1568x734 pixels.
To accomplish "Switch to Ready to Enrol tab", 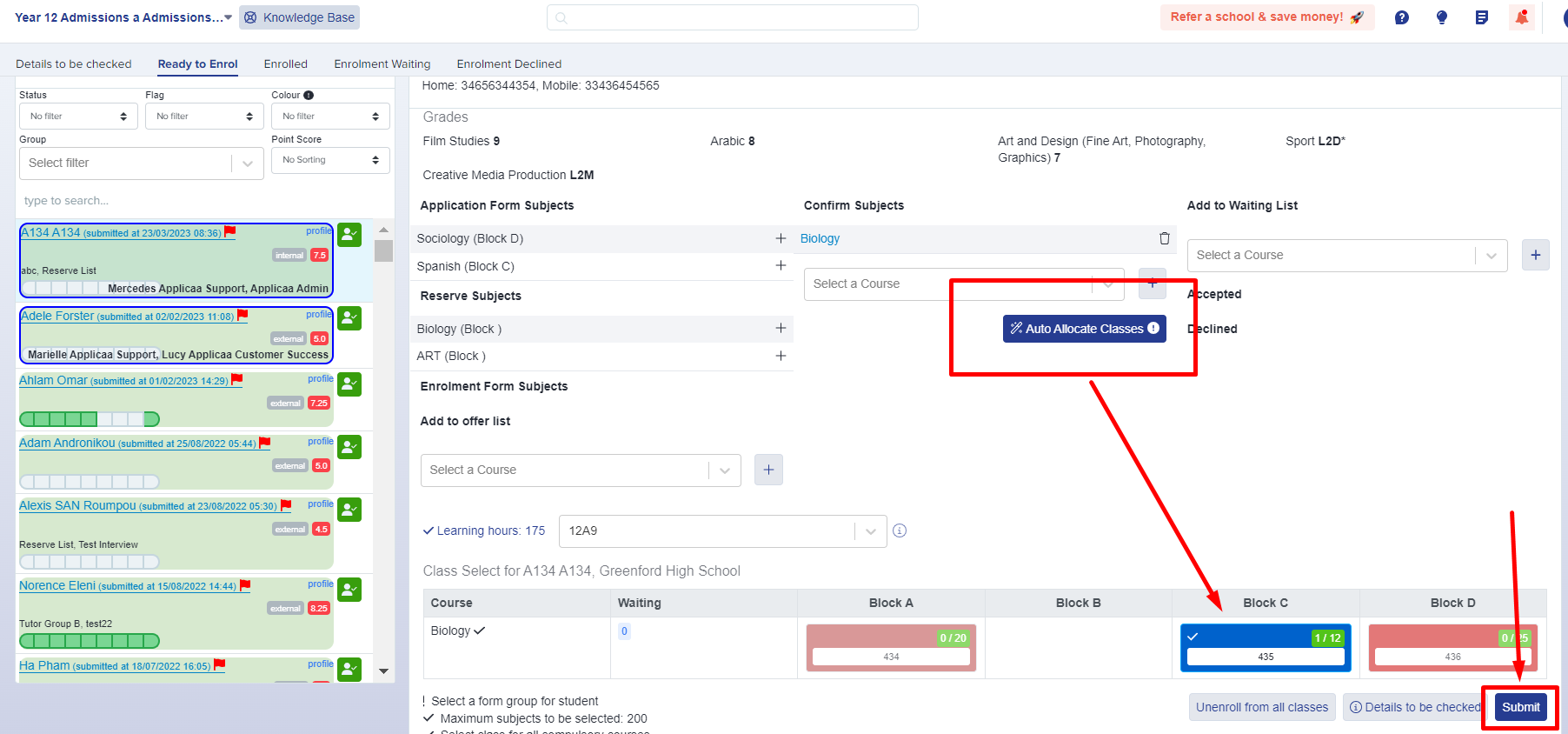I will (x=198, y=64).
